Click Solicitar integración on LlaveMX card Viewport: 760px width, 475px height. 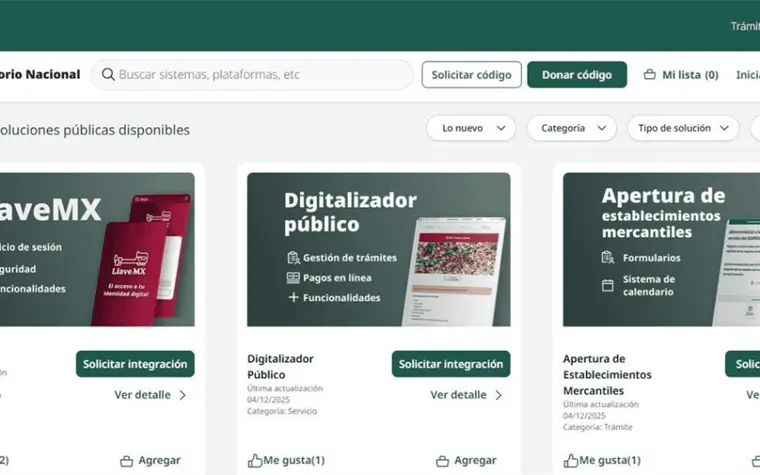point(135,364)
